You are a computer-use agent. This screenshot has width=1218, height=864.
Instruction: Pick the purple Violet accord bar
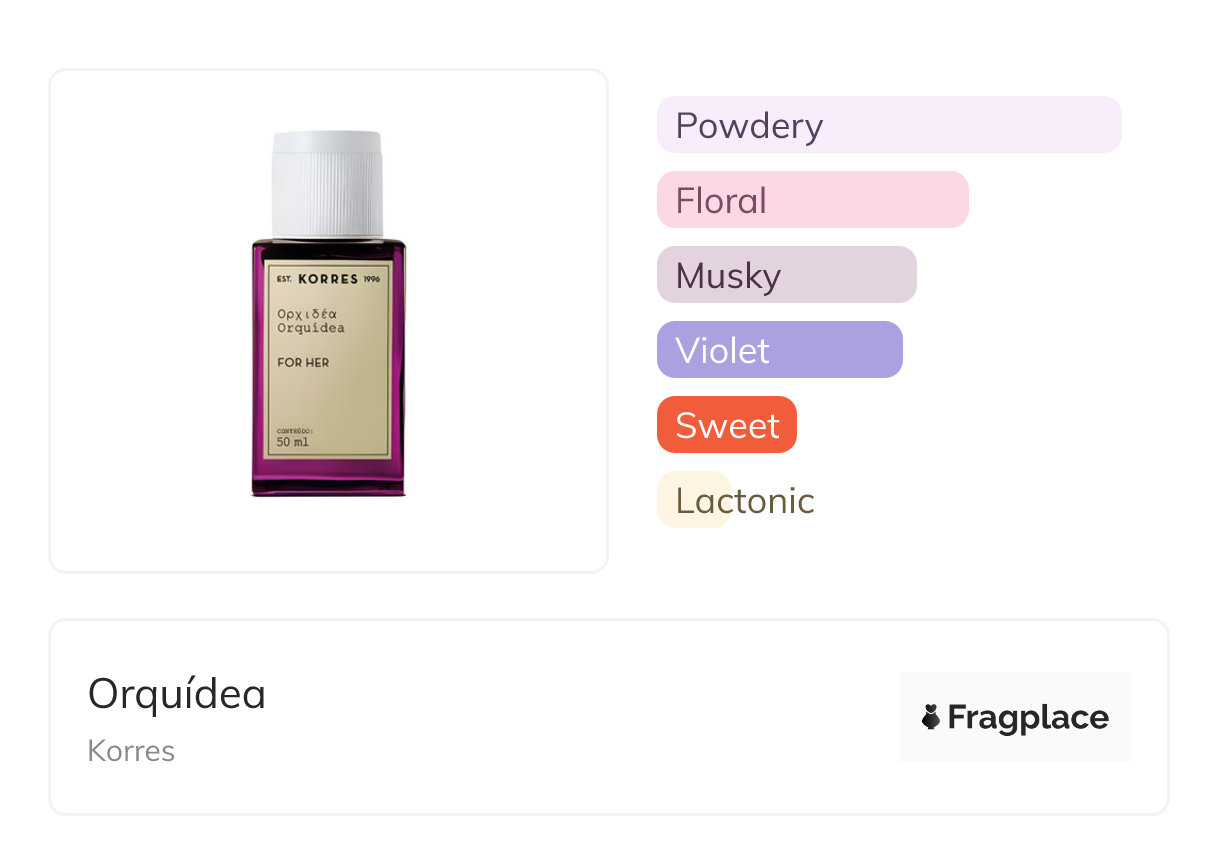tap(780, 350)
